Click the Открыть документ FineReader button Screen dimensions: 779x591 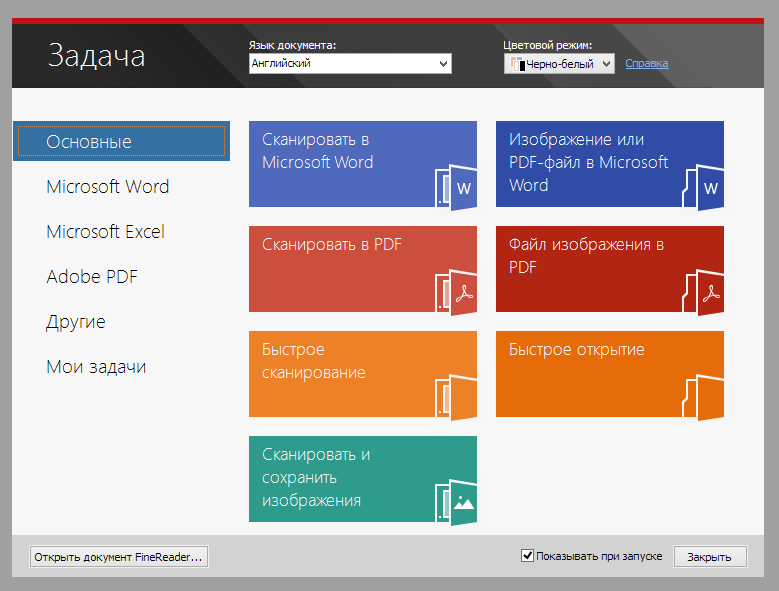(x=119, y=557)
